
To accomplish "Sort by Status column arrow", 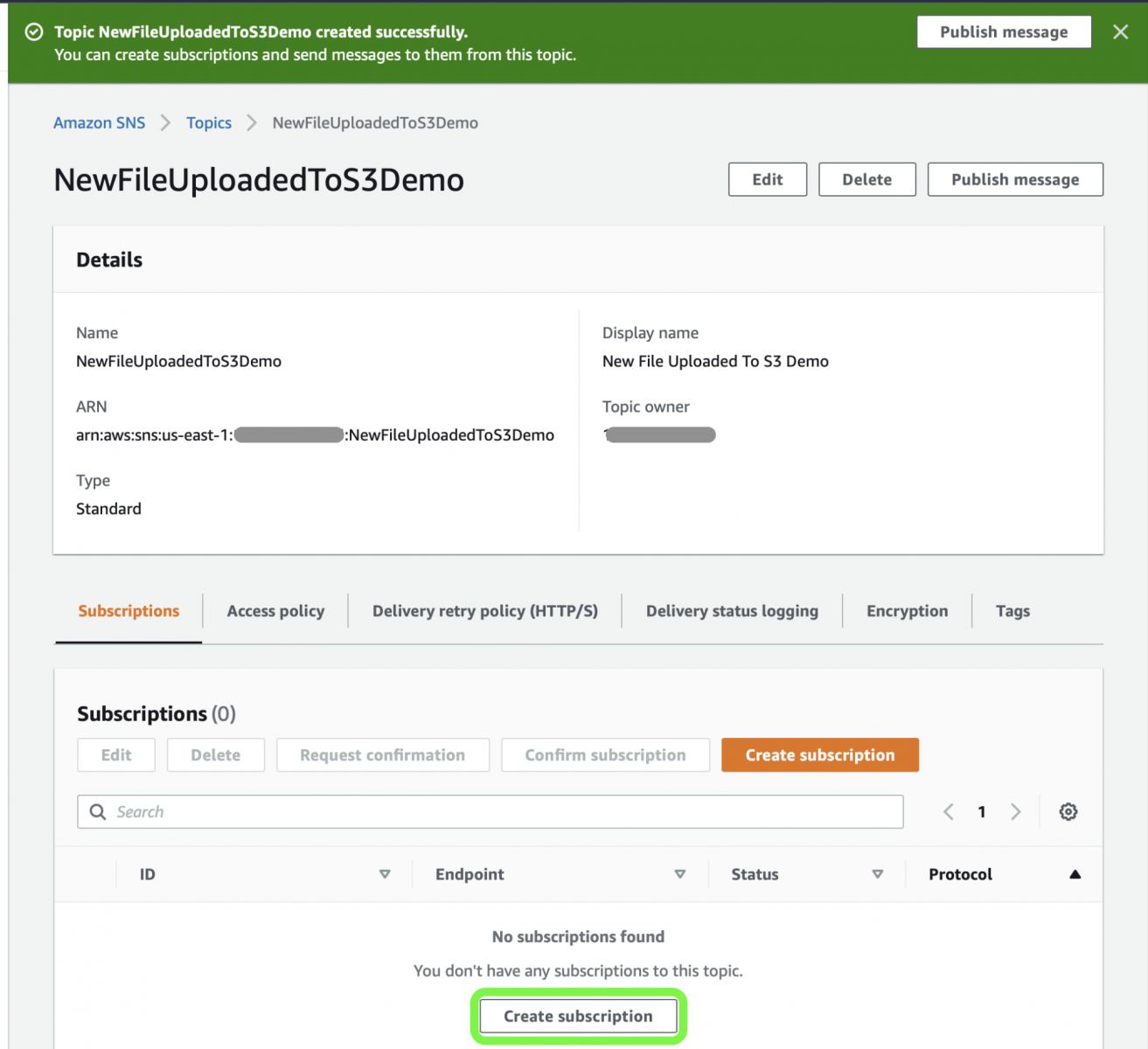I will (x=878, y=874).
